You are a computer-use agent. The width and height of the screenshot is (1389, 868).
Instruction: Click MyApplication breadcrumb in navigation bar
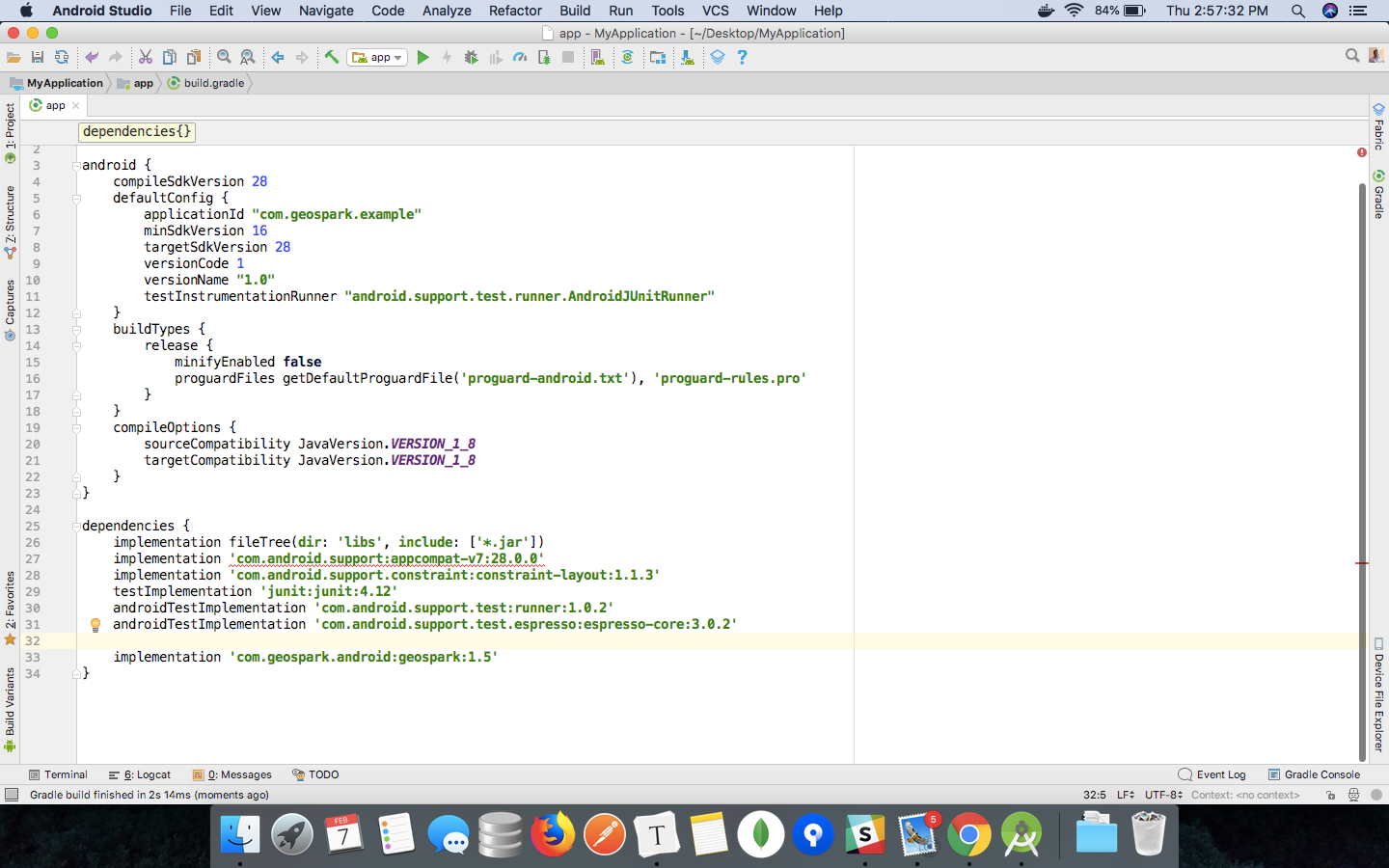[x=57, y=83]
